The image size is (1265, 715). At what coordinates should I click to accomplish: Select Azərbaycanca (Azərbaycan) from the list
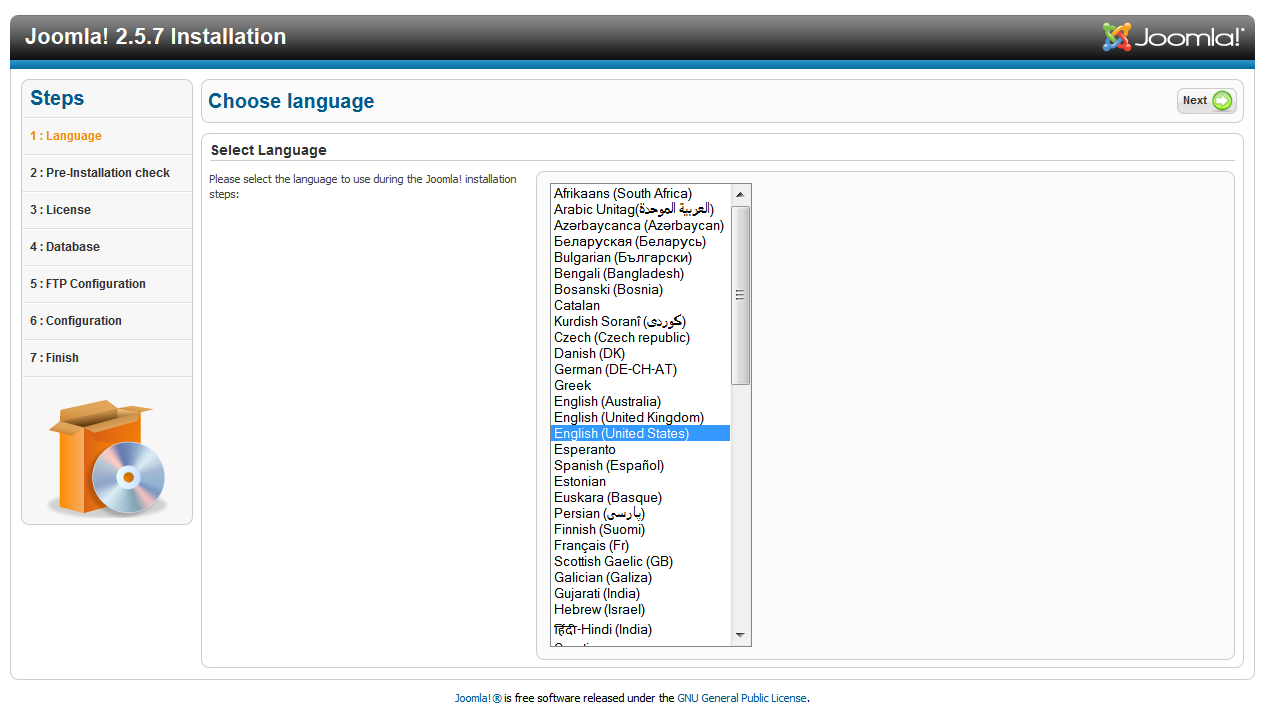click(640, 226)
